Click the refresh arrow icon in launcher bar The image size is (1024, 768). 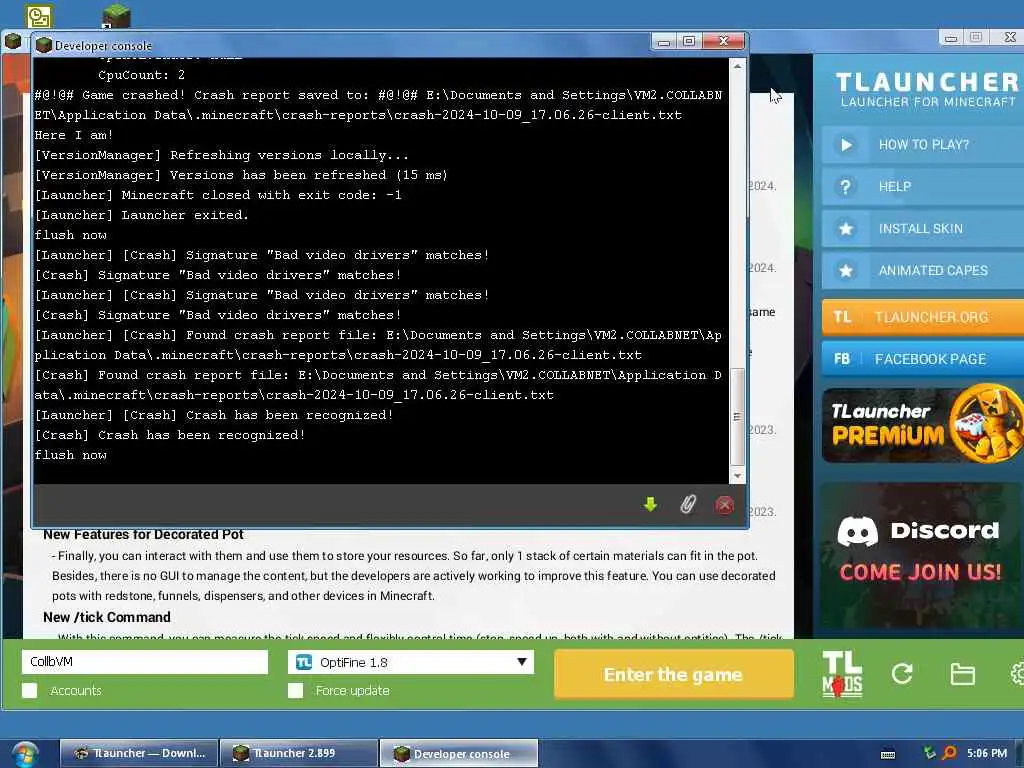(x=902, y=673)
